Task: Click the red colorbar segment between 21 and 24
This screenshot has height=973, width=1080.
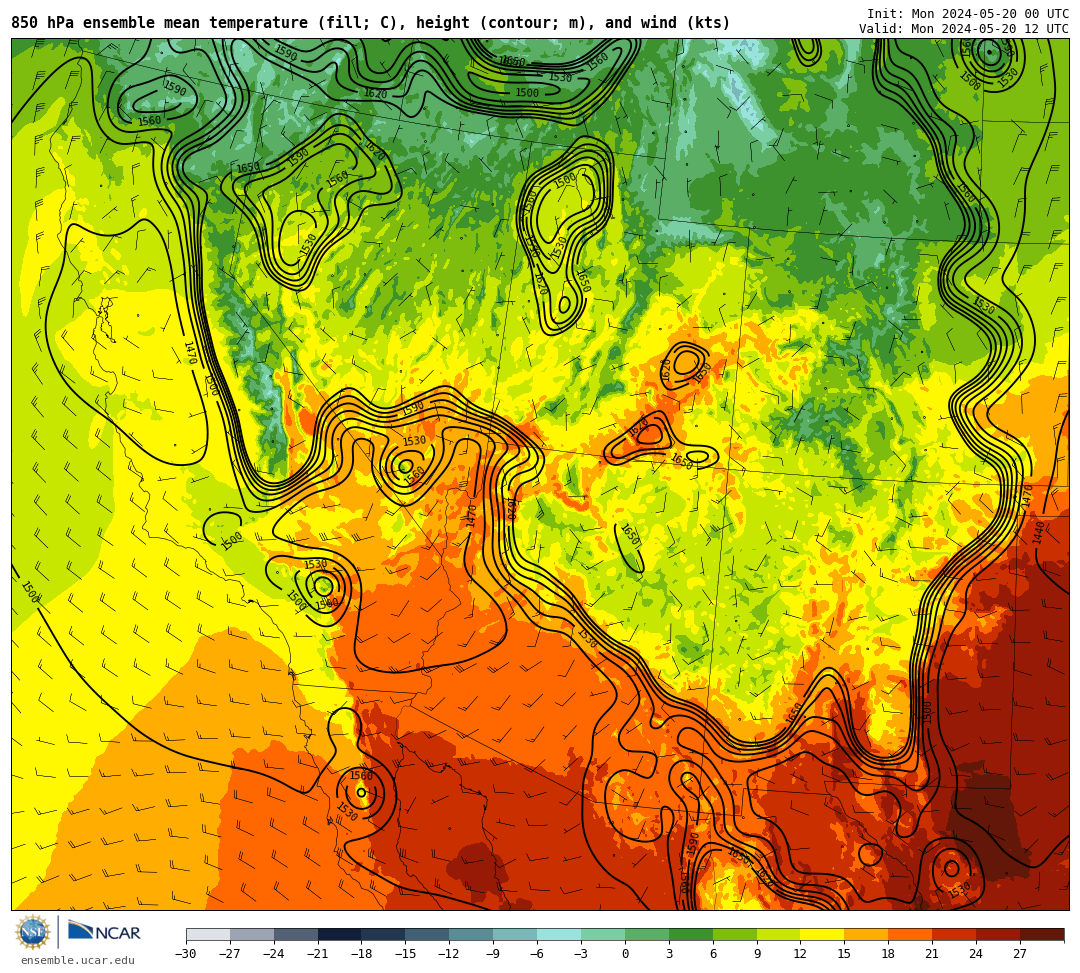Action: (x=954, y=934)
